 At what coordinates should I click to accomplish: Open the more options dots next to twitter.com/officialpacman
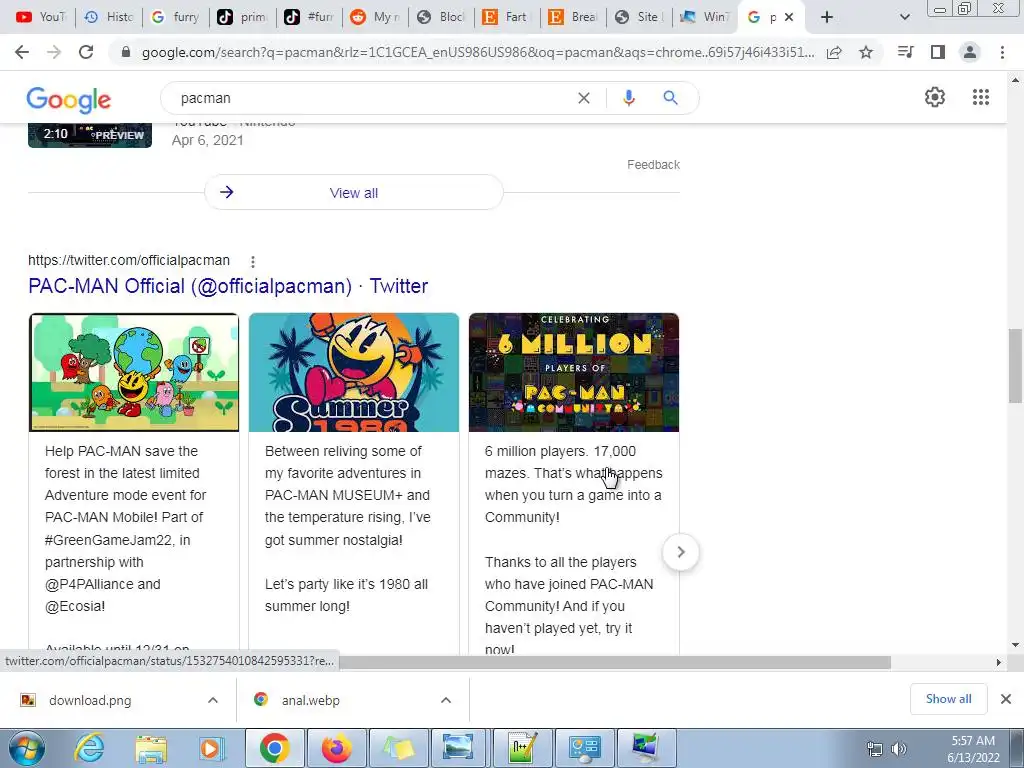pos(253,262)
